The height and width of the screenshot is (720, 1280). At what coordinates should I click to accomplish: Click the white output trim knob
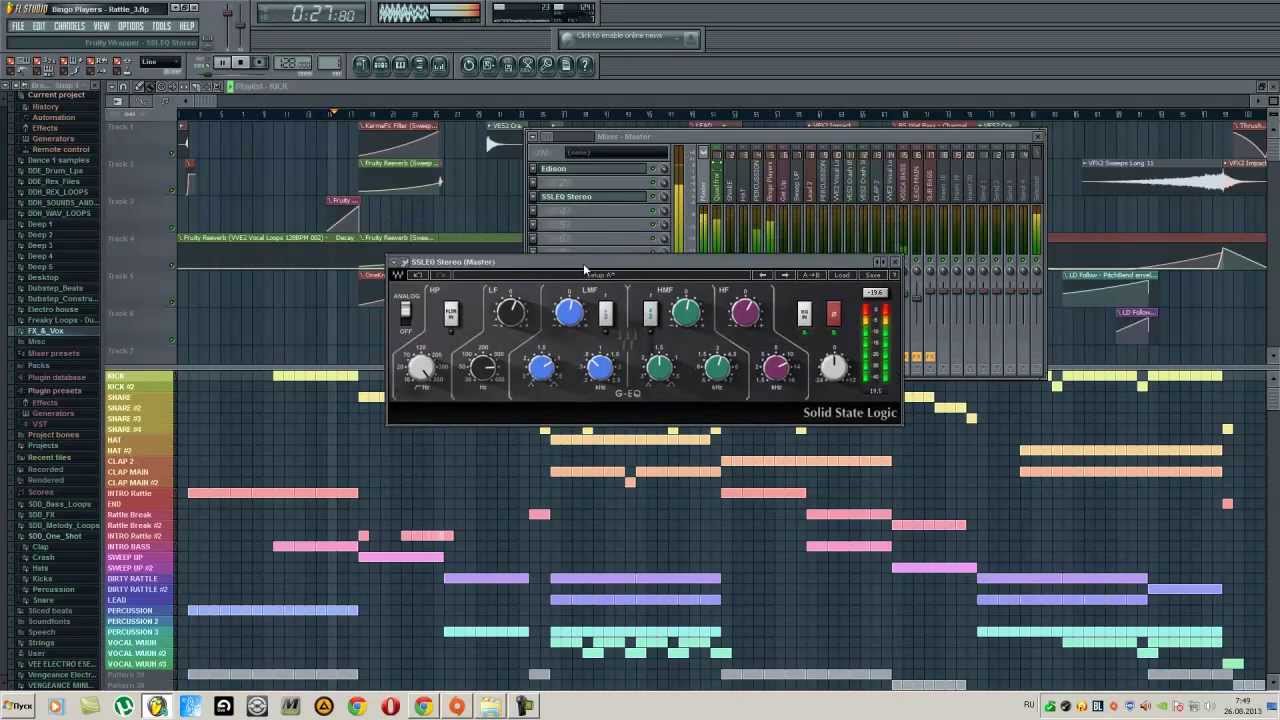click(x=833, y=367)
